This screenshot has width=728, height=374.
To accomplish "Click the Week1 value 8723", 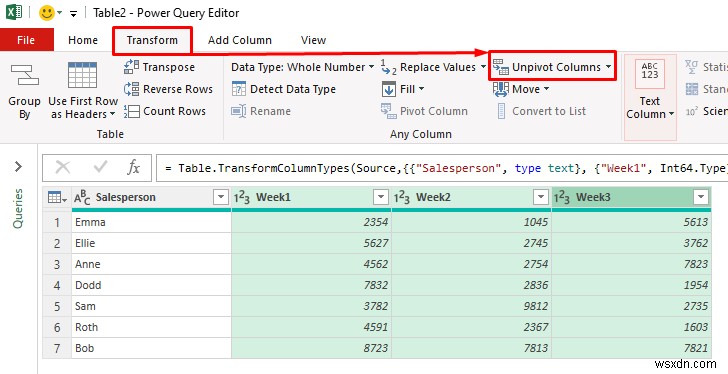I will tap(311, 348).
